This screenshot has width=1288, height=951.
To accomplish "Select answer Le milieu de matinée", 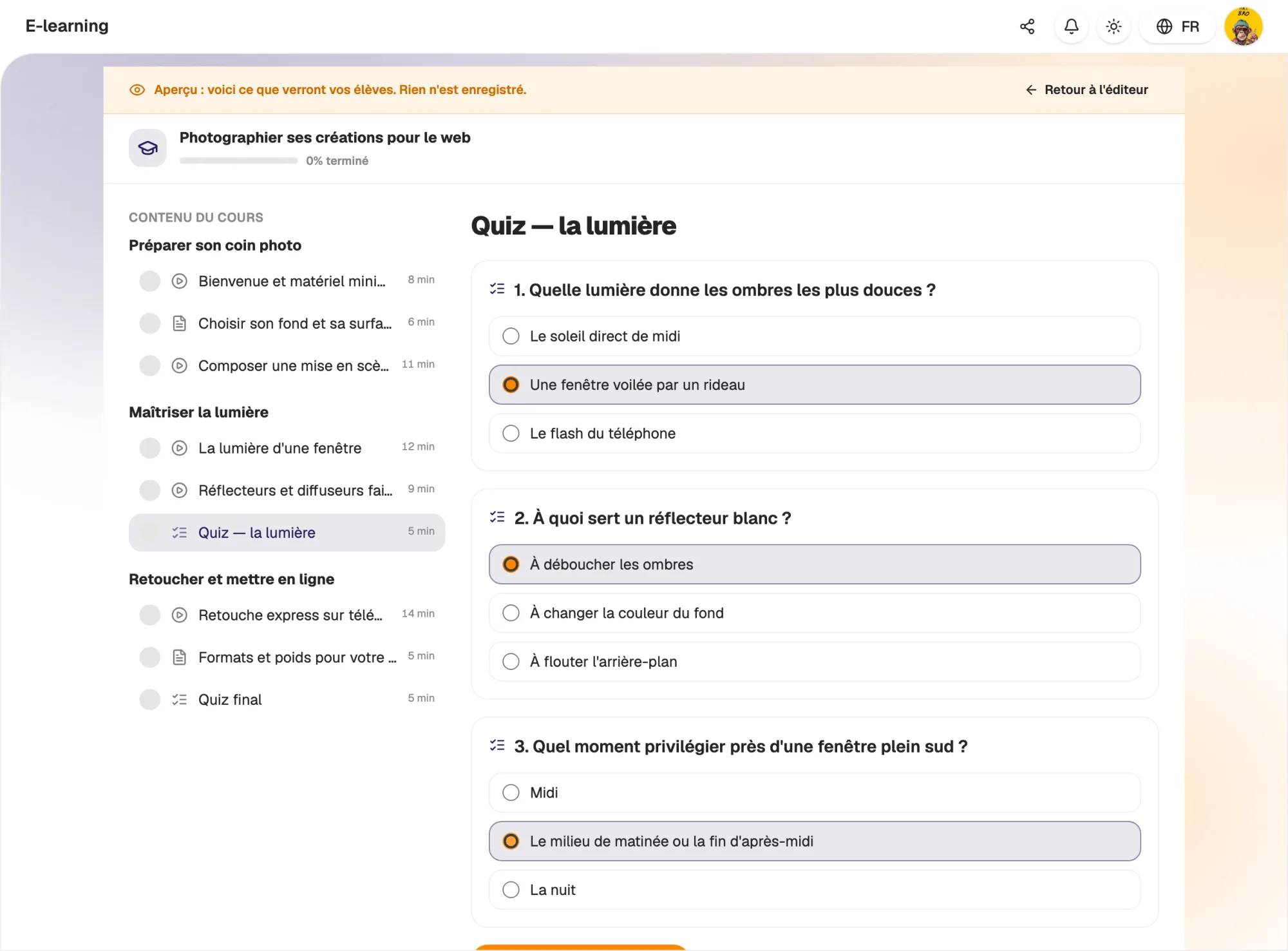I will click(815, 841).
